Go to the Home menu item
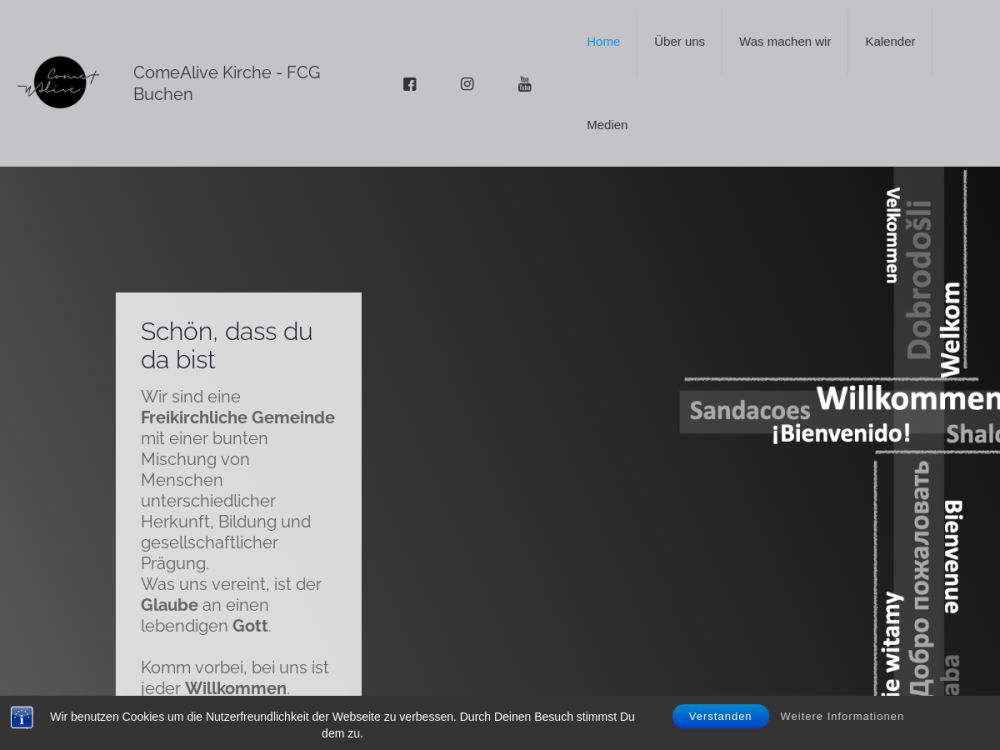The height and width of the screenshot is (750, 1000). 603,42
